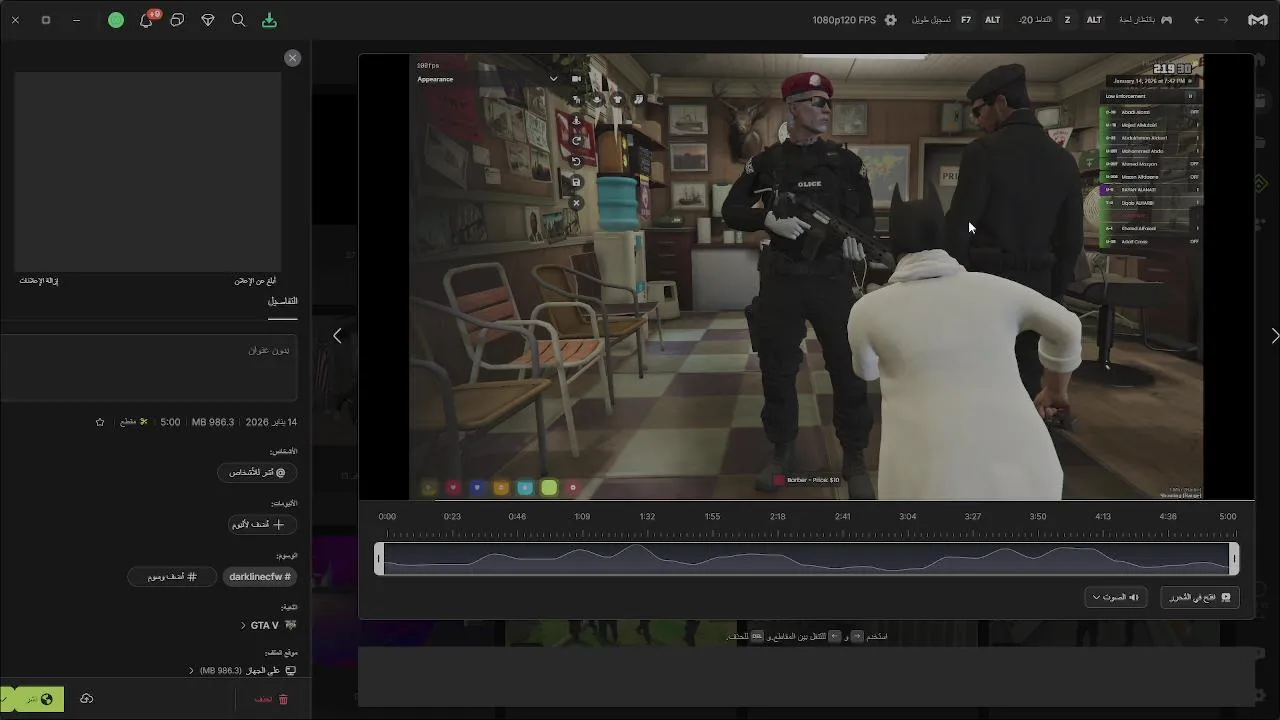Close the ad panel with X
This screenshot has height=720, width=1280.
click(292, 58)
